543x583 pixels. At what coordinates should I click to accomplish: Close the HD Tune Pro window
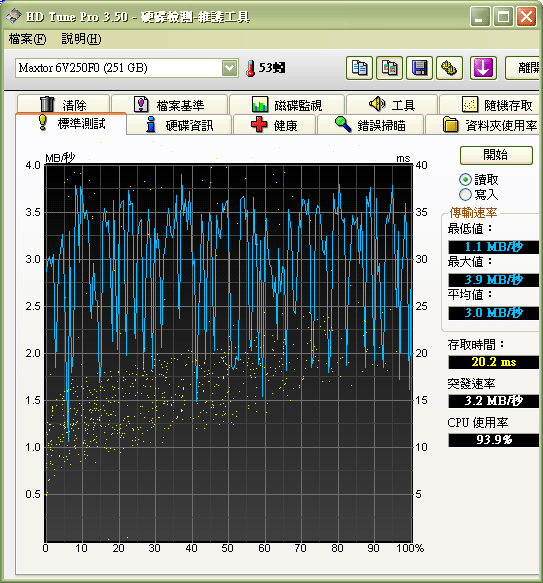[526, 17]
